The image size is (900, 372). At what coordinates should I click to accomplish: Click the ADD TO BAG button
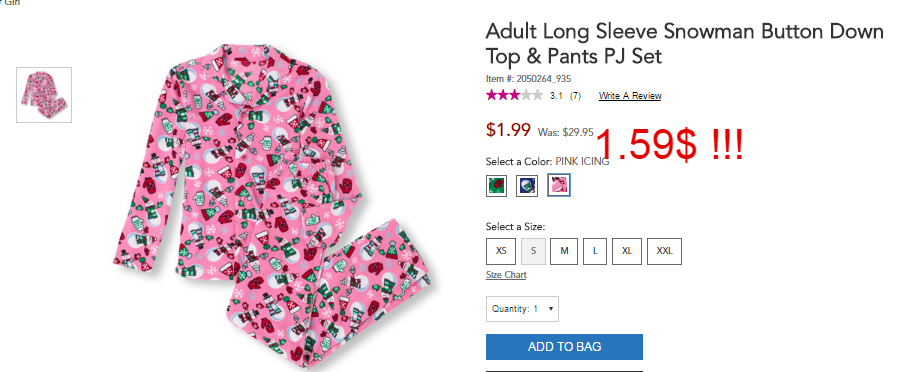coord(564,347)
